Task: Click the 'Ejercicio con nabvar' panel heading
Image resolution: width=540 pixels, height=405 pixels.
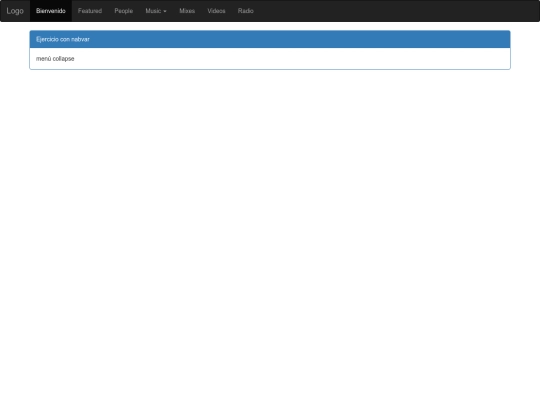Action: [x=270, y=39]
